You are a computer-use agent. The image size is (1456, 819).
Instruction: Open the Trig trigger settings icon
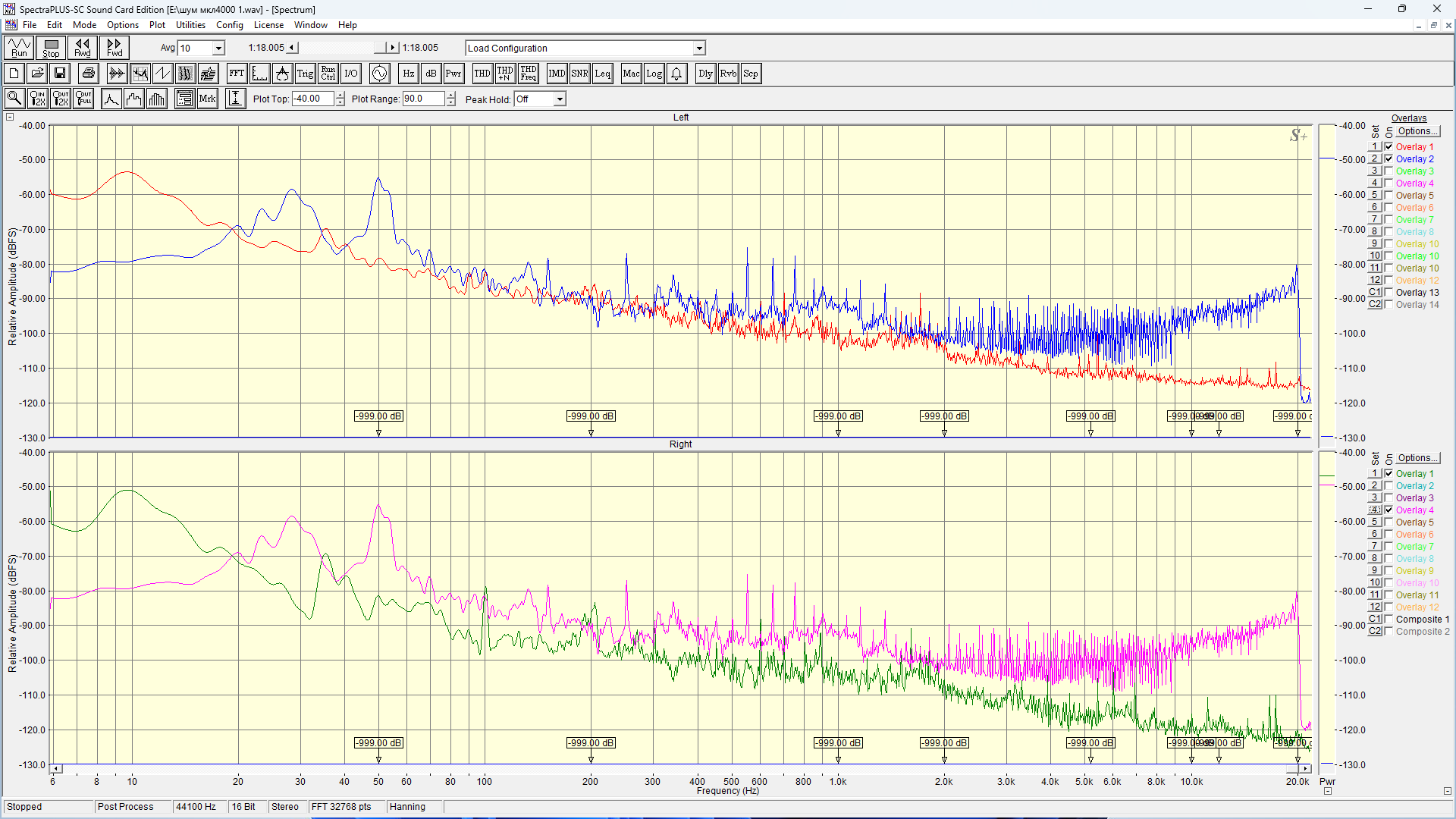pos(305,74)
